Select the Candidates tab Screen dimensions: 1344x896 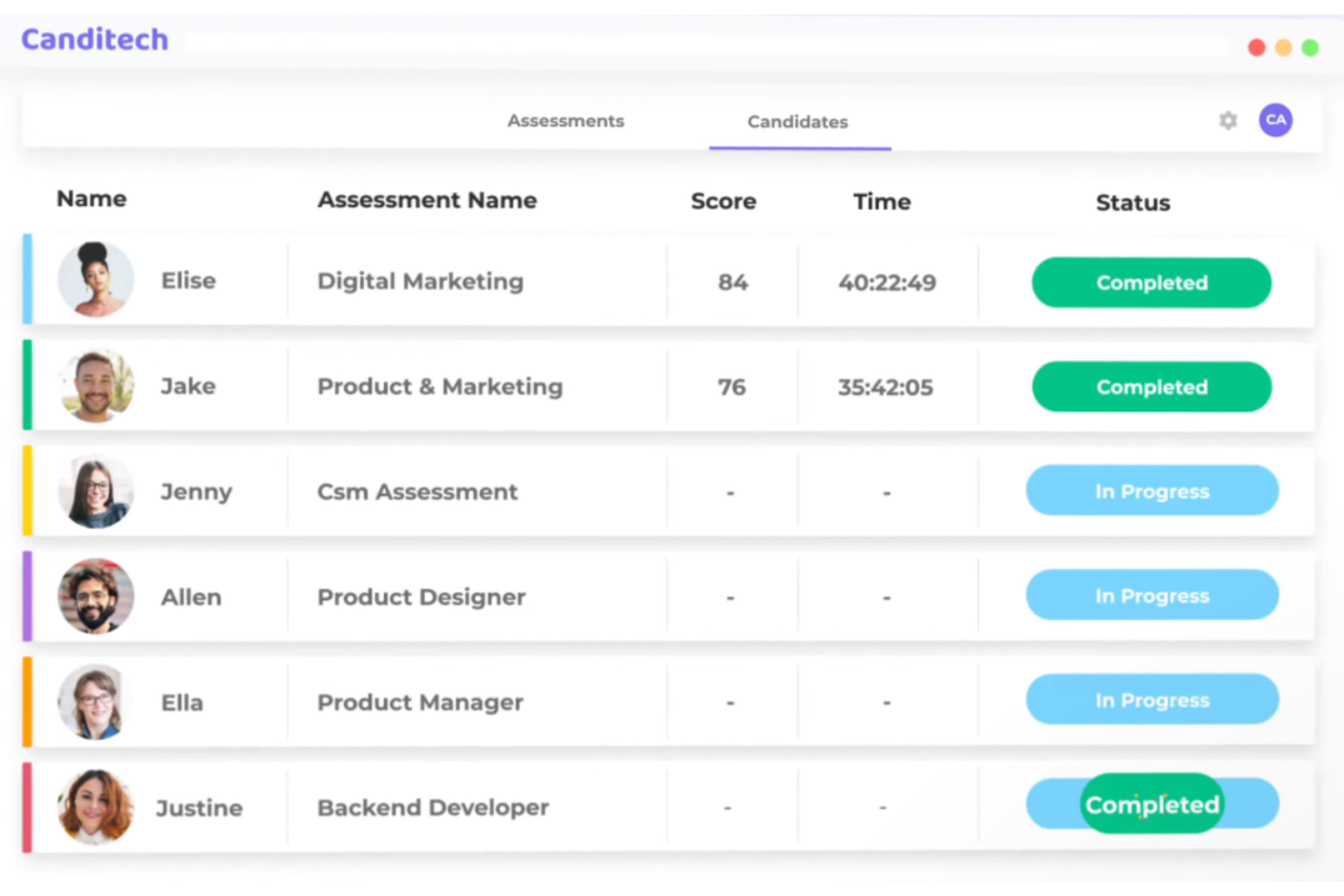[797, 123]
